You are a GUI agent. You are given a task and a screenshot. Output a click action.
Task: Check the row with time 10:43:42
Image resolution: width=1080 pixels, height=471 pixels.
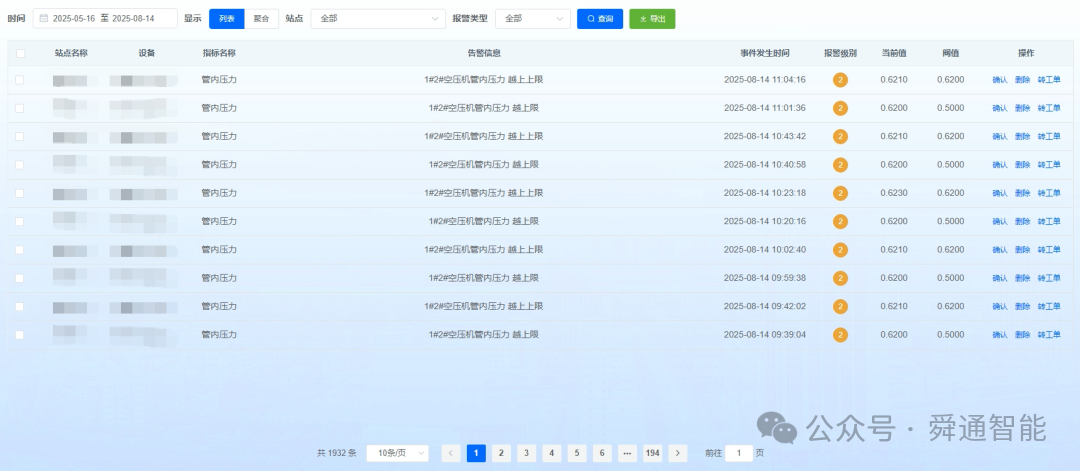[x=19, y=136]
